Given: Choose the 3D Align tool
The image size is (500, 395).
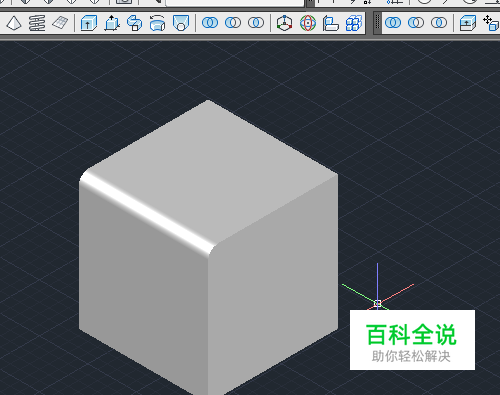Looking at the screenshot, I should [x=331, y=23].
